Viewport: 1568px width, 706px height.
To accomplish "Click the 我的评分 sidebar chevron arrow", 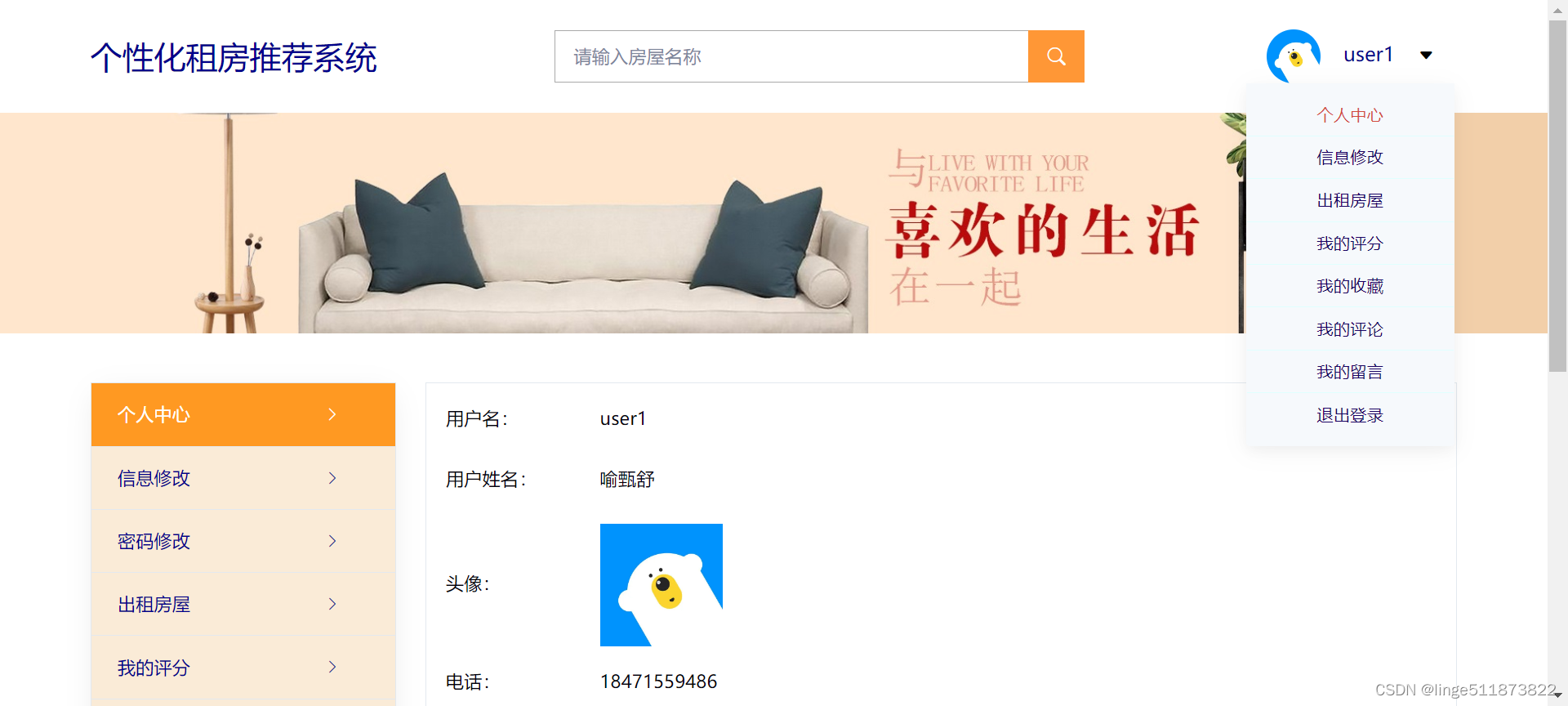I will tap(332, 667).
